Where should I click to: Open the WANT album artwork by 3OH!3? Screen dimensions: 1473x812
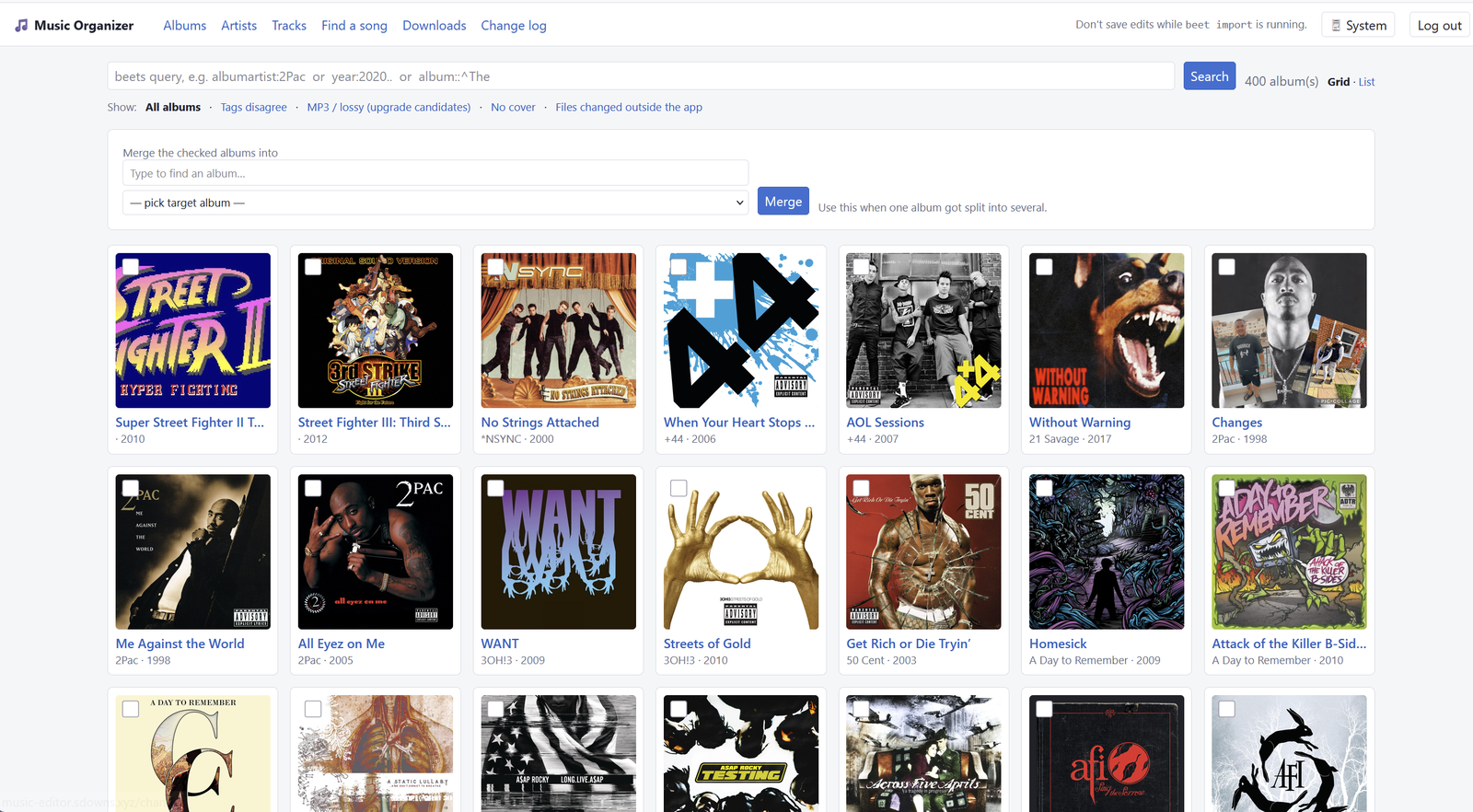pos(559,551)
